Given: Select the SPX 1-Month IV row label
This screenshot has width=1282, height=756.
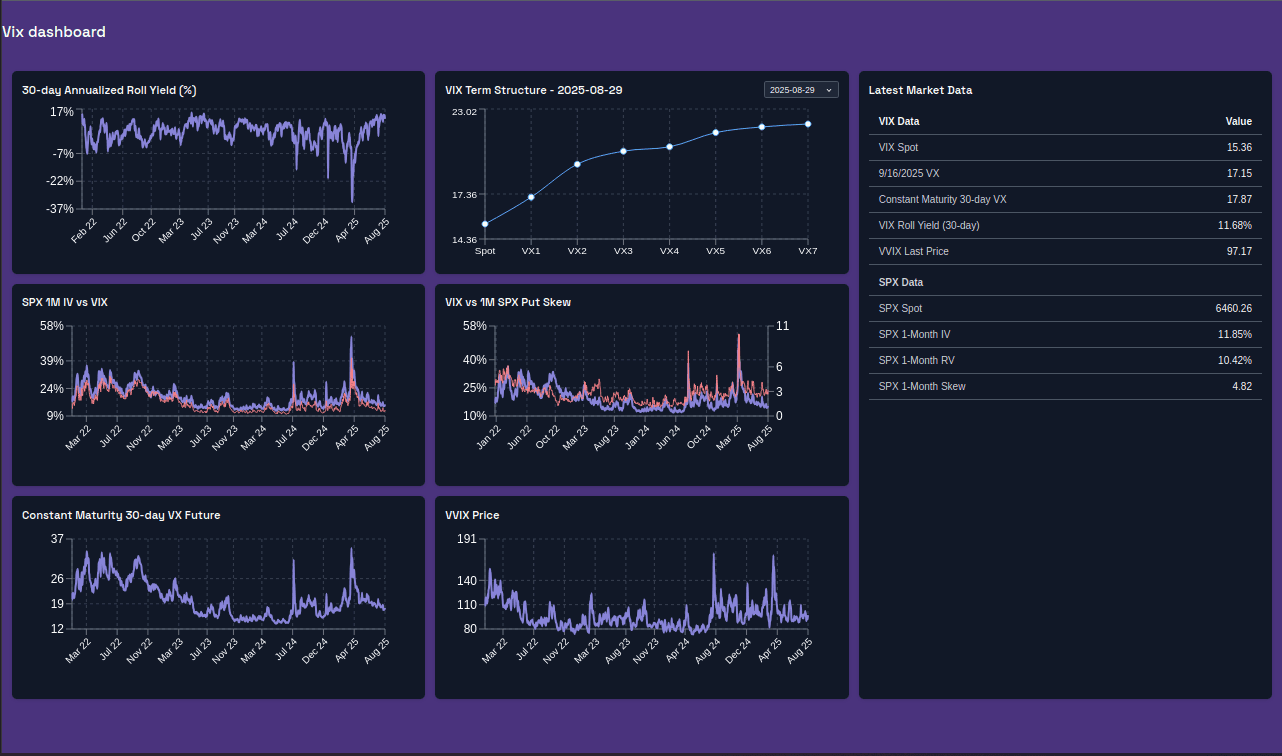Looking at the screenshot, I should click(x=915, y=334).
